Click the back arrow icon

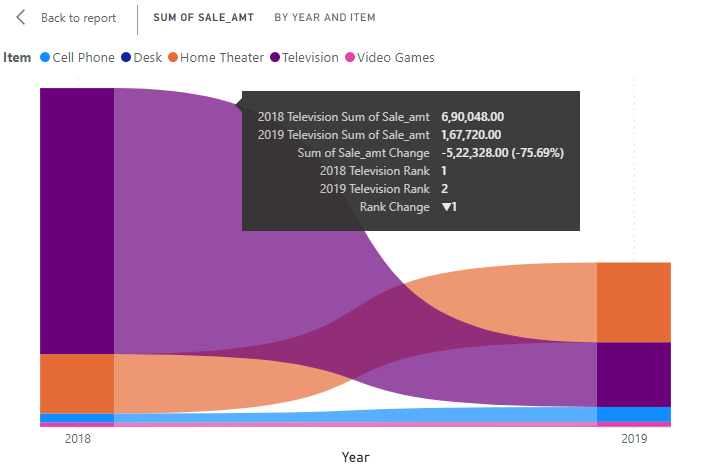tap(21, 18)
